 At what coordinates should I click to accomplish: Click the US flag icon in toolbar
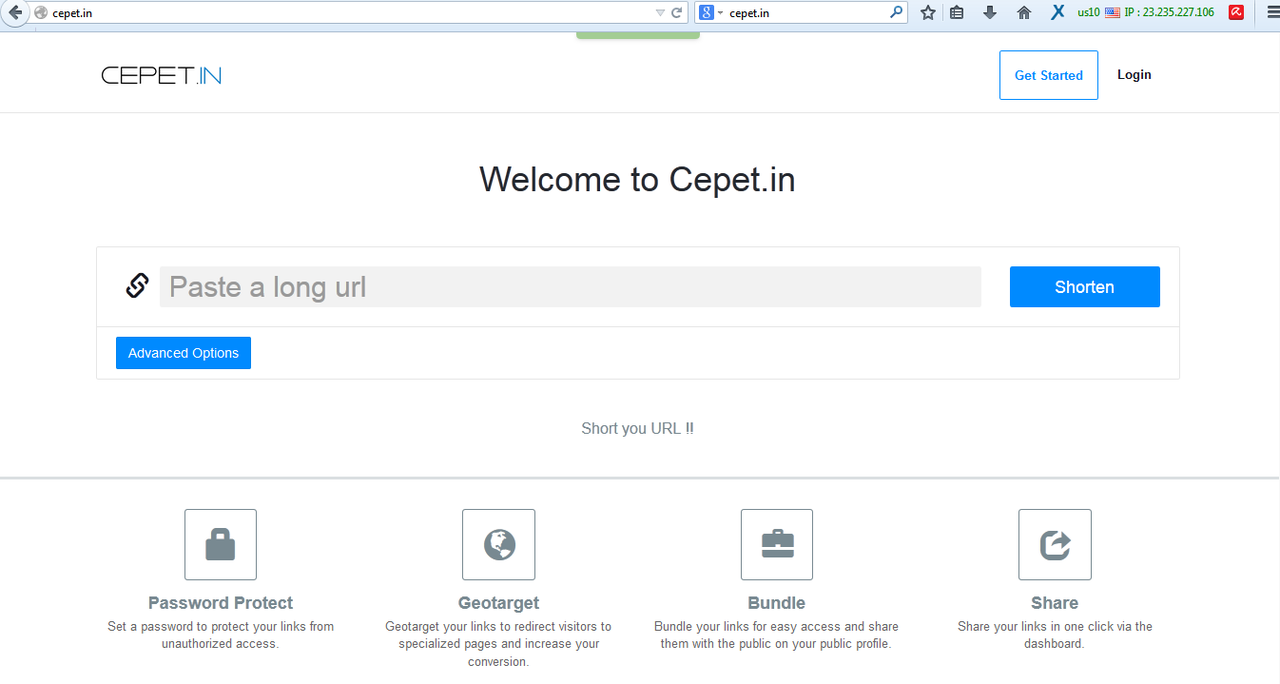pyautogui.click(x=1112, y=13)
